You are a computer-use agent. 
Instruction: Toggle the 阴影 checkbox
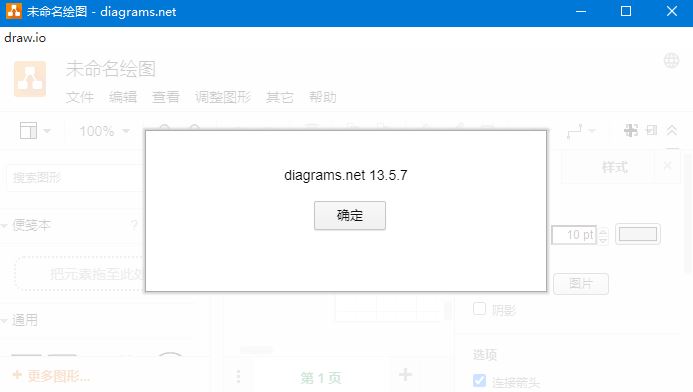point(480,308)
